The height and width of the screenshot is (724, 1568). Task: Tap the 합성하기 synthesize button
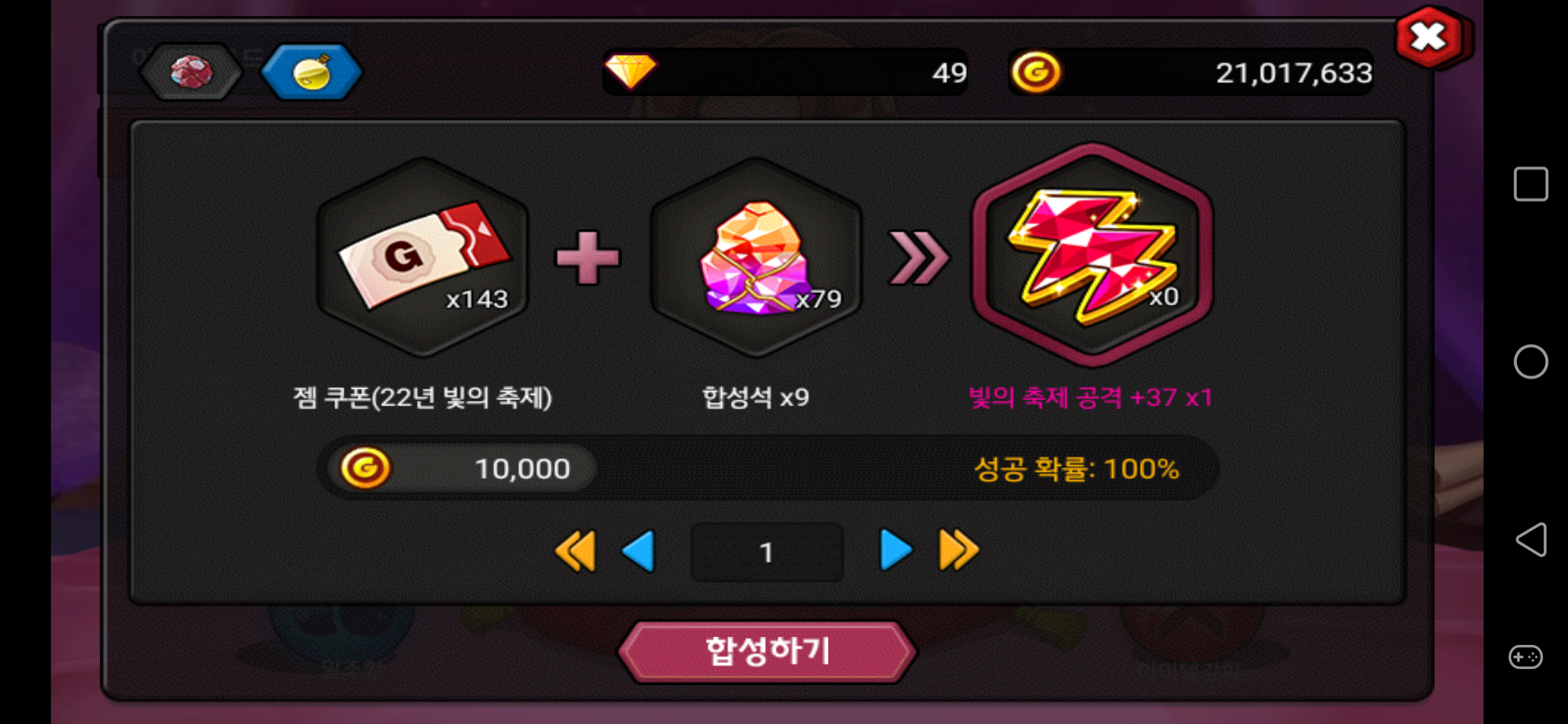(x=767, y=652)
